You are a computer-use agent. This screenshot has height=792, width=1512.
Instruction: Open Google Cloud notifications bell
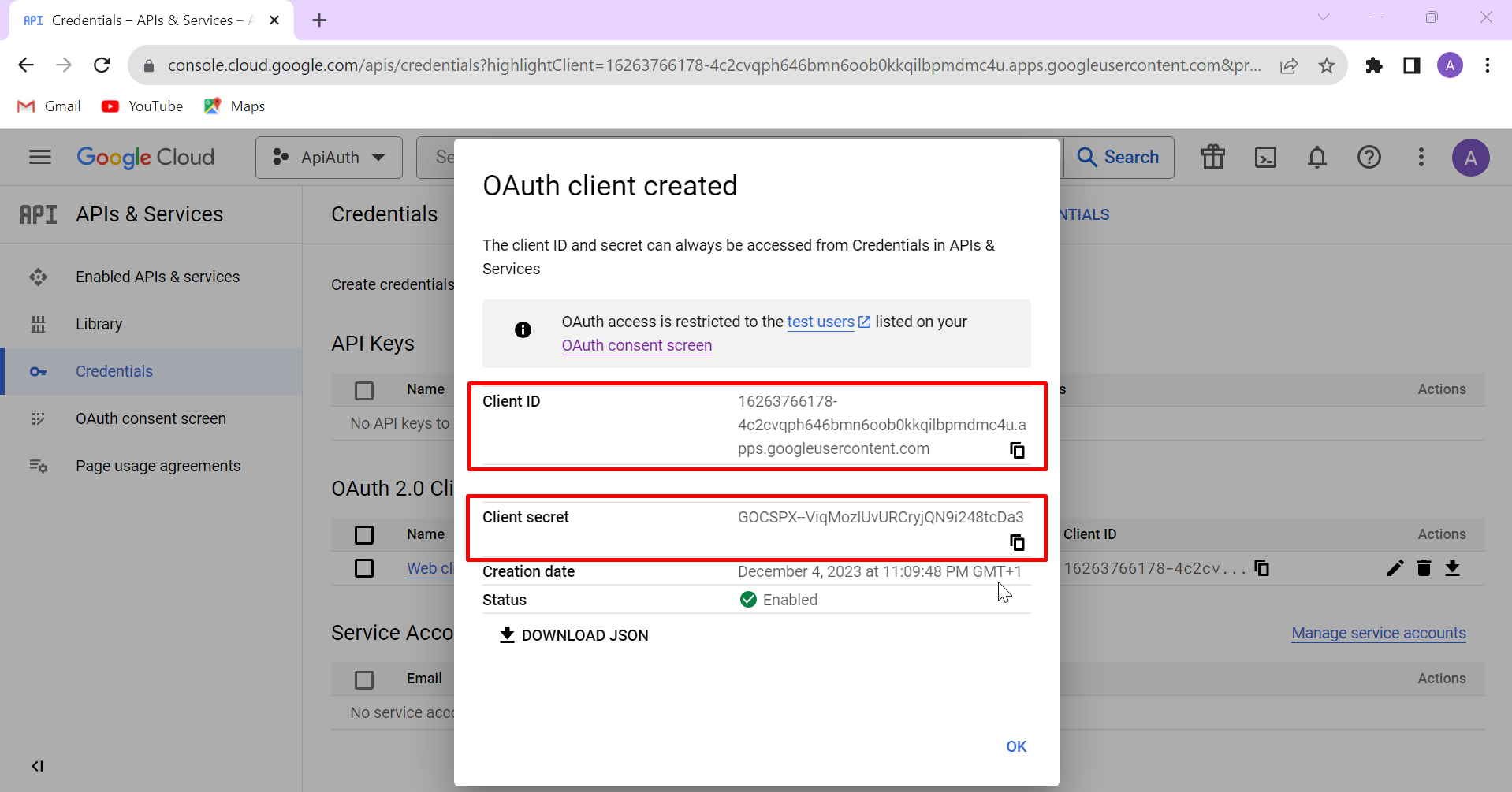(1317, 158)
